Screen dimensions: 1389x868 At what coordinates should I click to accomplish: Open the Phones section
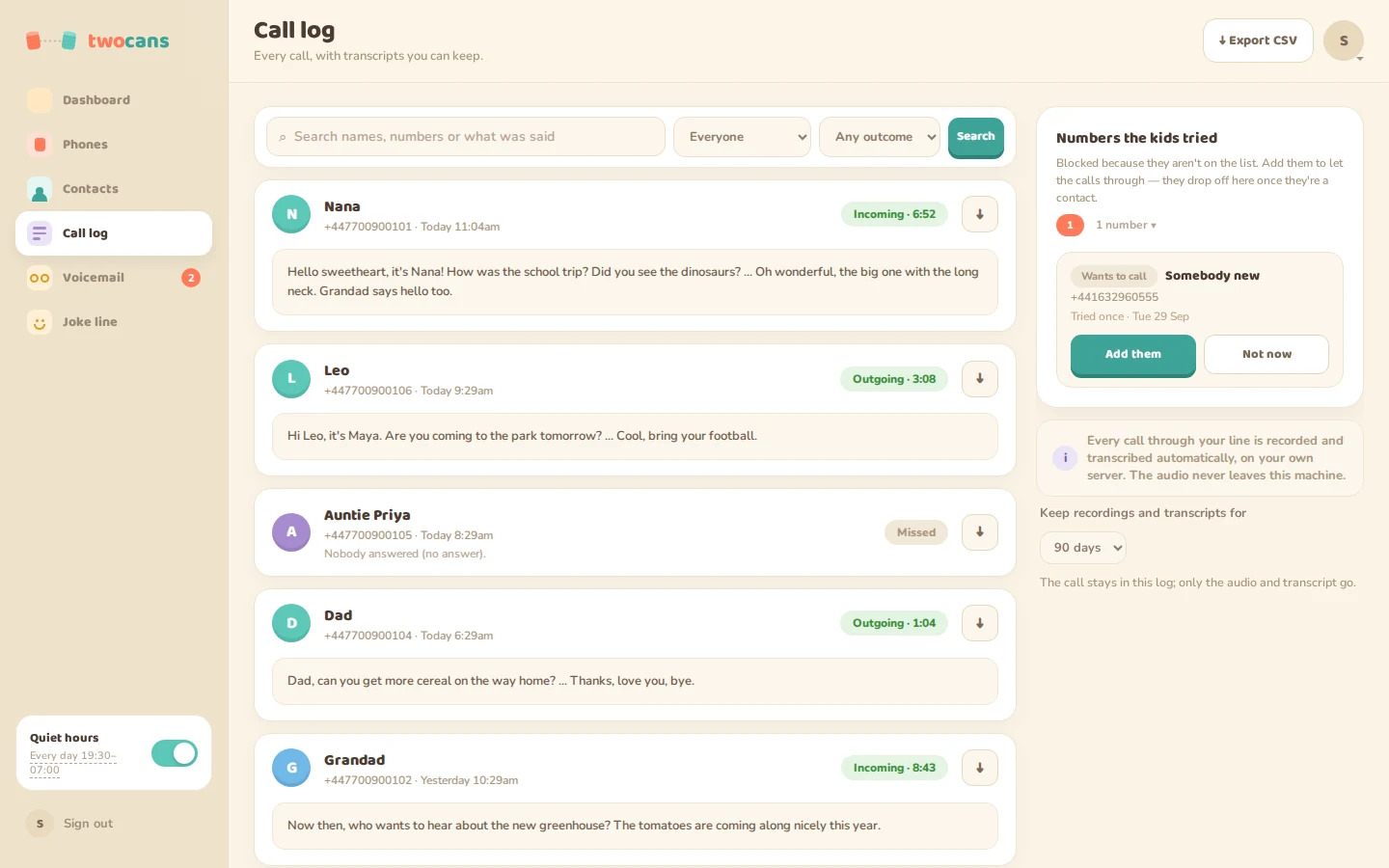click(114, 145)
